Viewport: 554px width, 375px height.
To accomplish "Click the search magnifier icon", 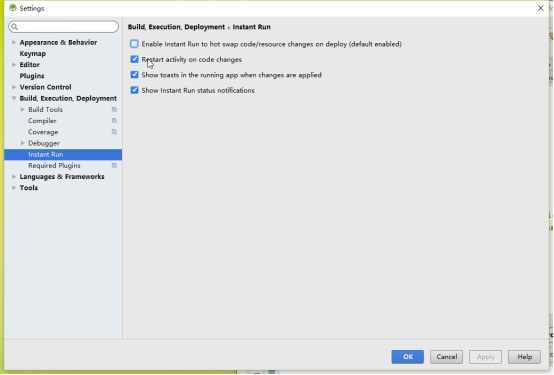I will pyautogui.click(x=14, y=27).
